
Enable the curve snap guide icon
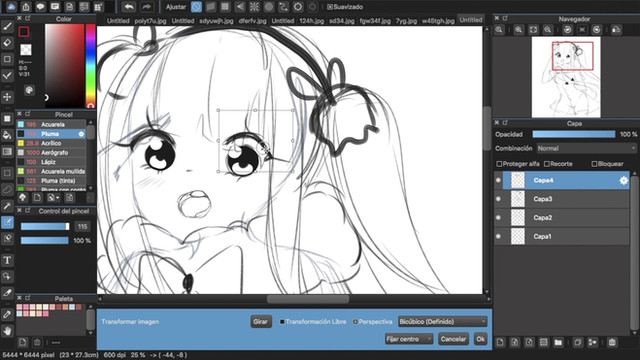click(283, 7)
